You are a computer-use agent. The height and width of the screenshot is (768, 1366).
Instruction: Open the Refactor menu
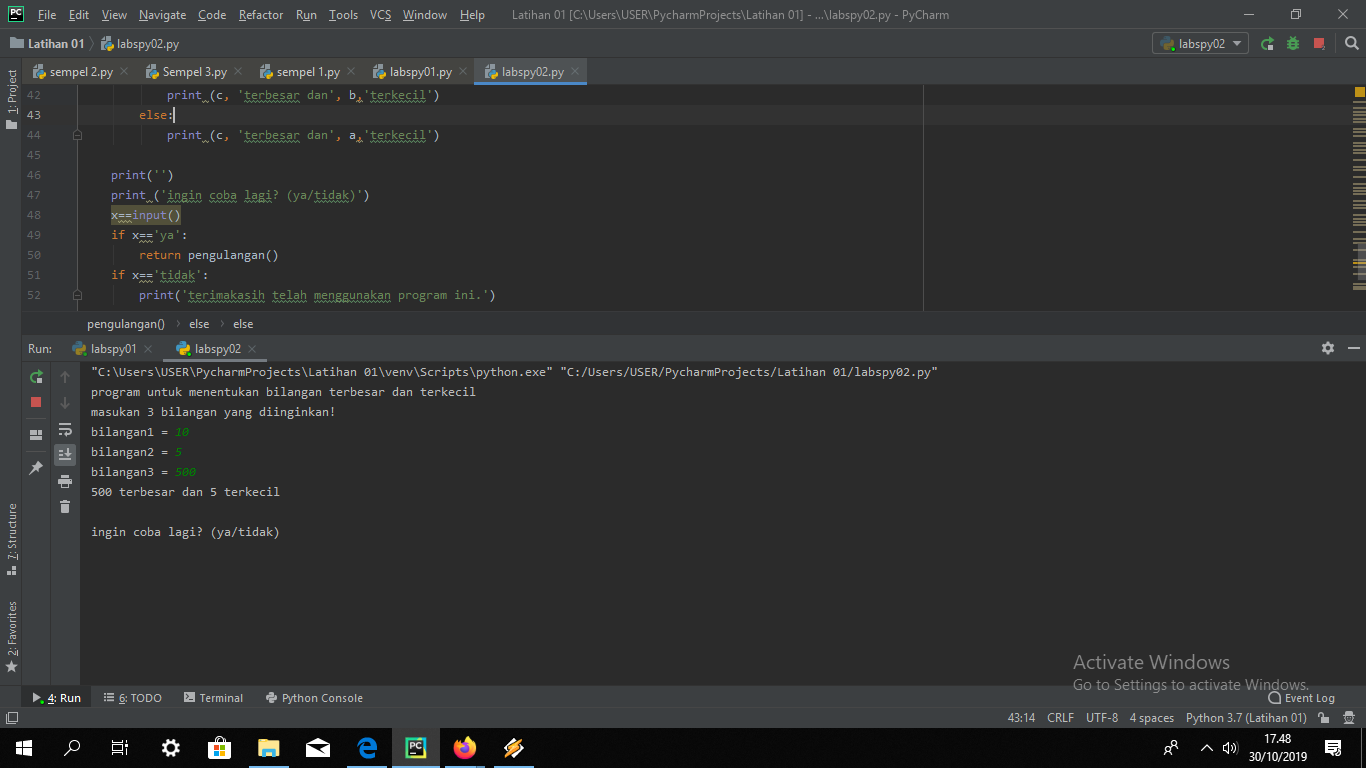click(x=260, y=14)
